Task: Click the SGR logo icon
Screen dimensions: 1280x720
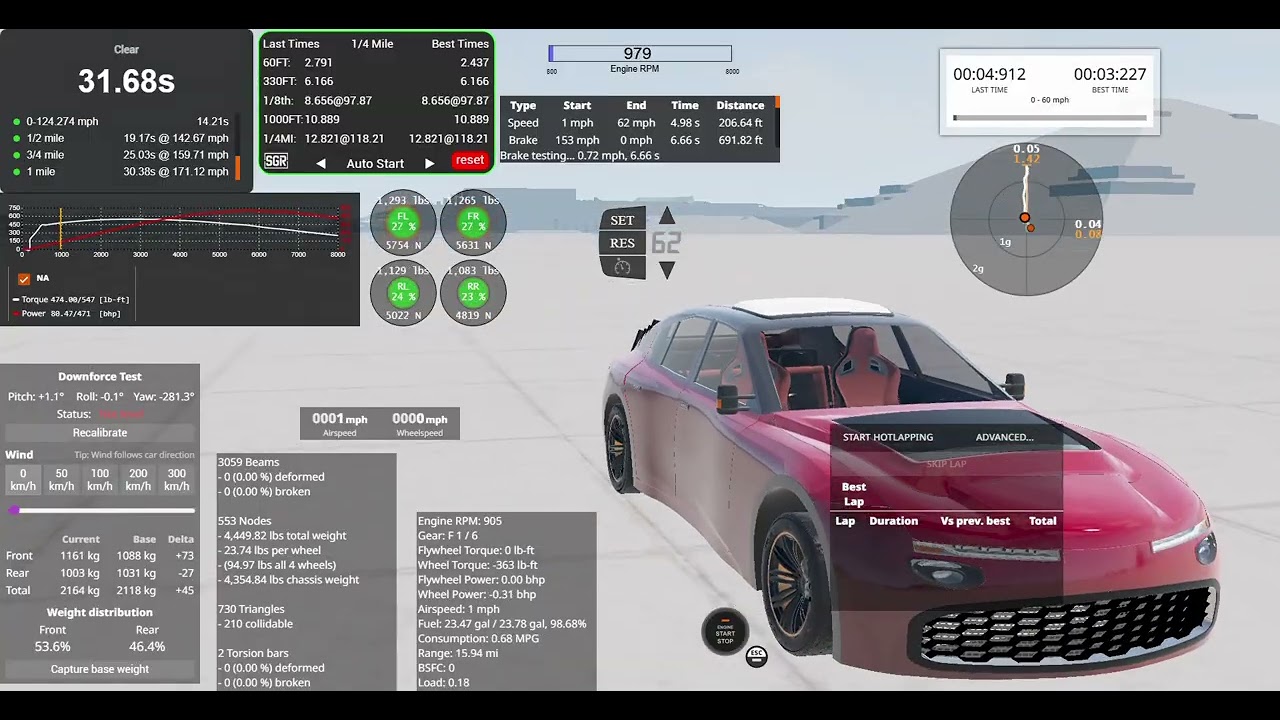Action: (276, 161)
